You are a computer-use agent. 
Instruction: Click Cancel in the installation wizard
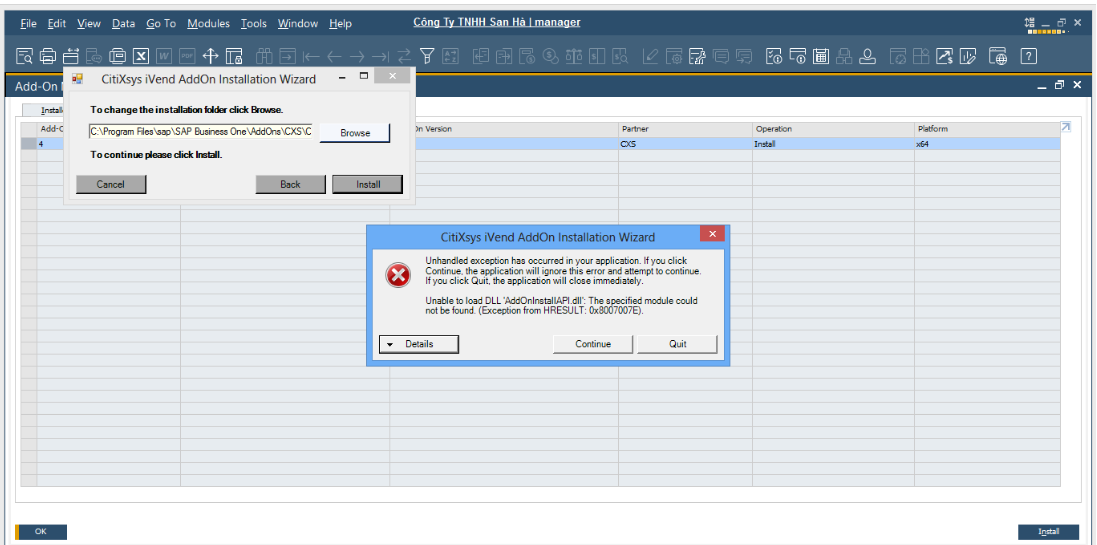pyautogui.click(x=111, y=184)
